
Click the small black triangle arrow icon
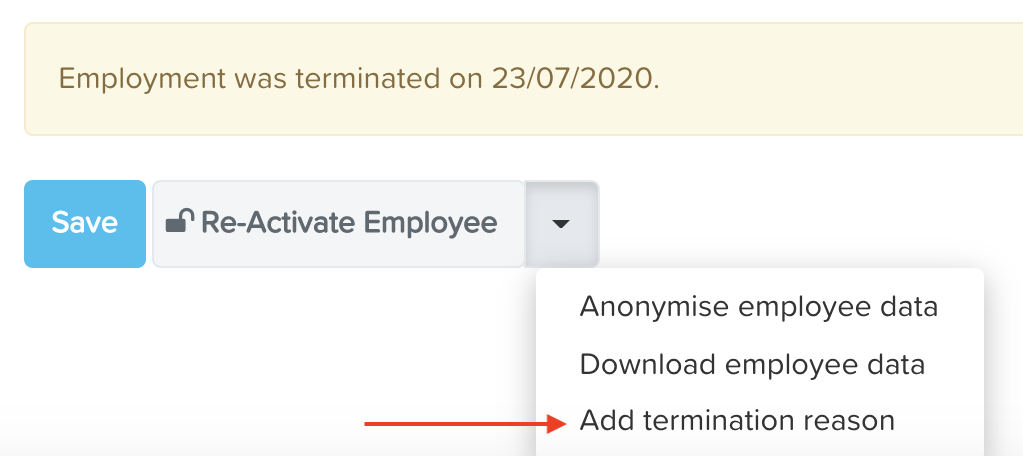pyautogui.click(x=561, y=224)
